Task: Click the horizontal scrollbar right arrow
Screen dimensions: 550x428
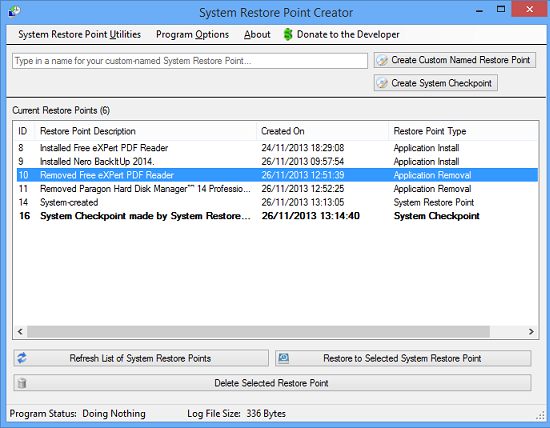Action: [x=531, y=332]
